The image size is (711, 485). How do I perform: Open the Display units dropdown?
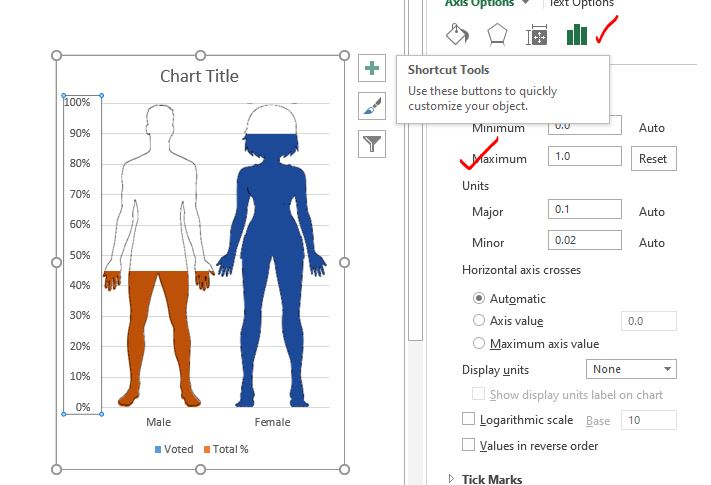click(x=631, y=369)
